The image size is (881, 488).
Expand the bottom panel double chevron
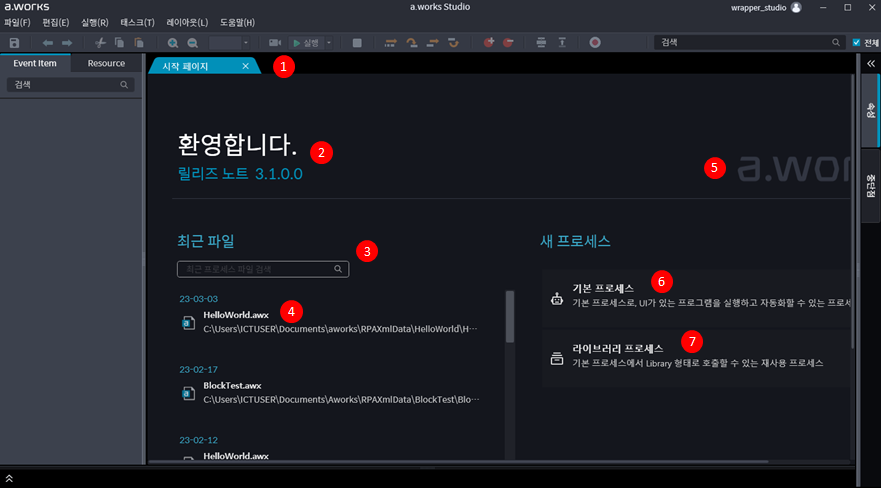(x=9, y=478)
